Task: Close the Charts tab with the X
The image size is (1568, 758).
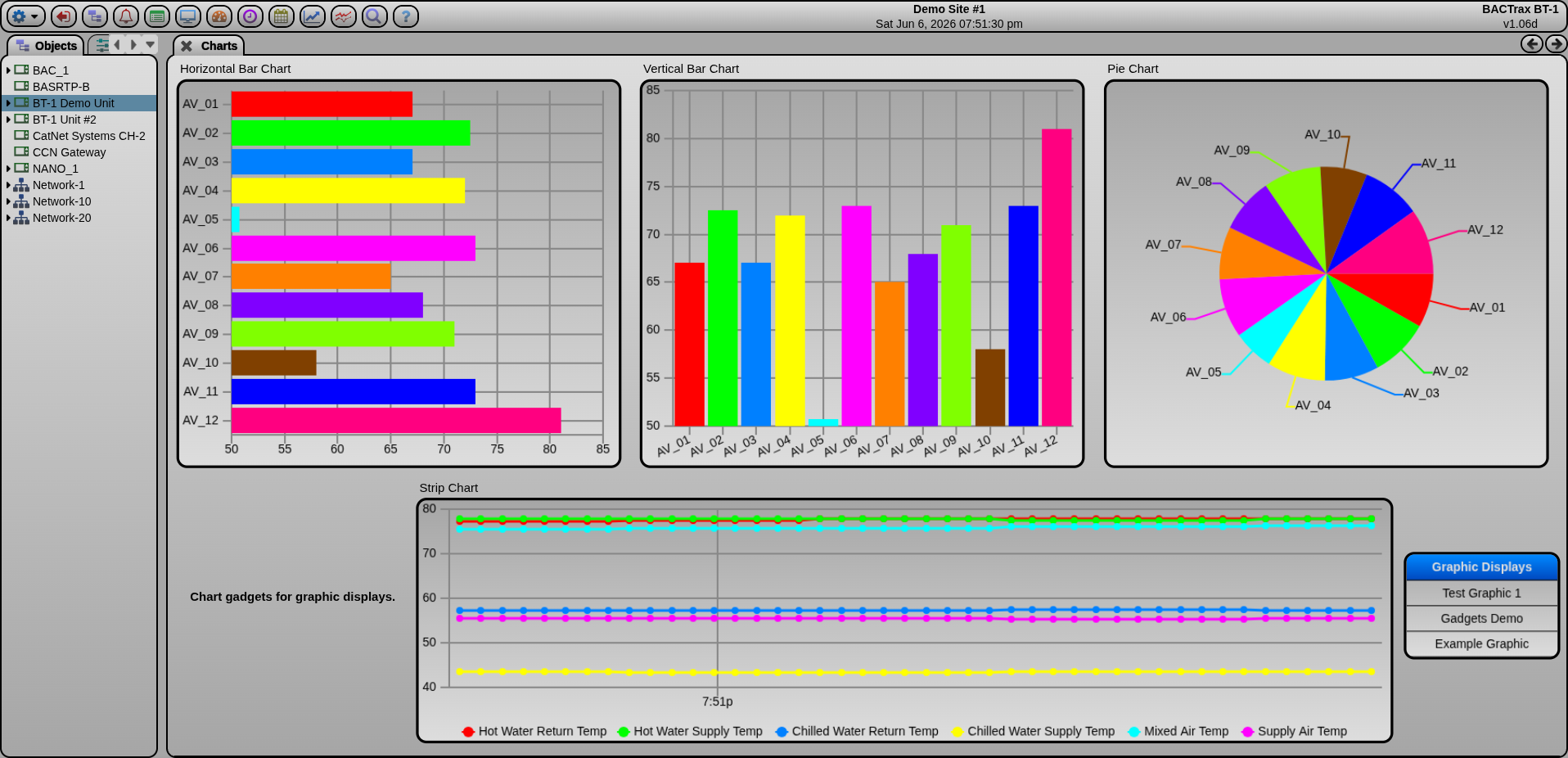Action: click(x=187, y=46)
